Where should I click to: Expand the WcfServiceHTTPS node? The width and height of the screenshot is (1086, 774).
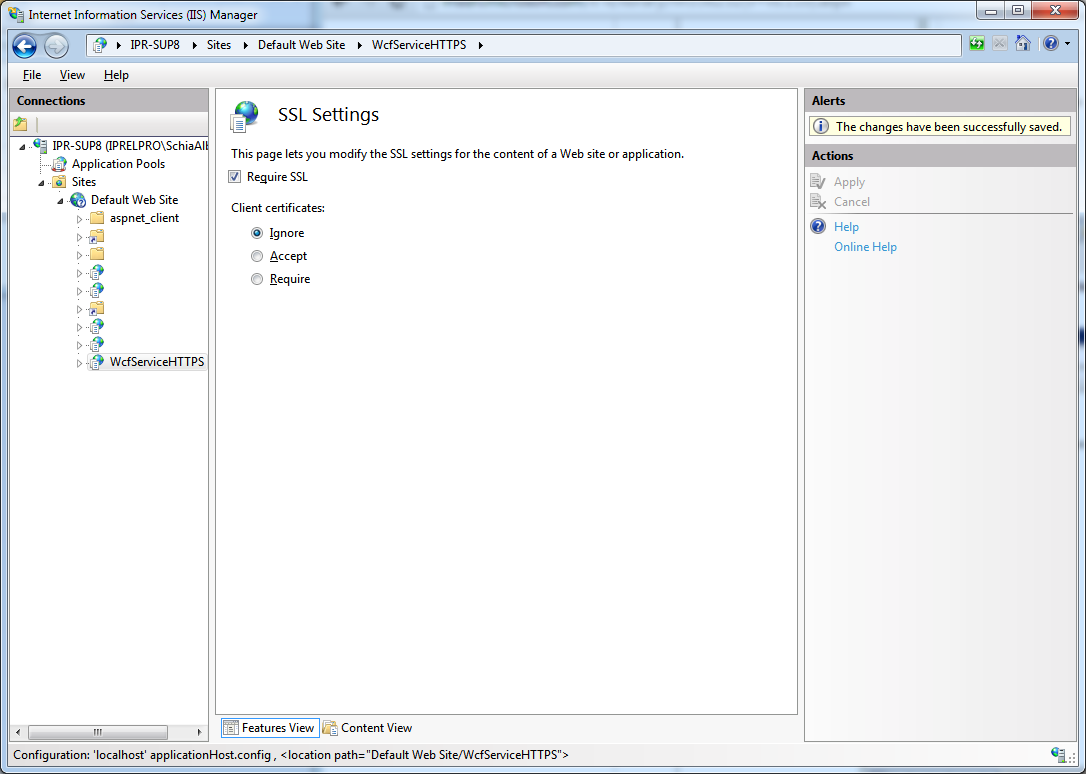click(x=79, y=363)
